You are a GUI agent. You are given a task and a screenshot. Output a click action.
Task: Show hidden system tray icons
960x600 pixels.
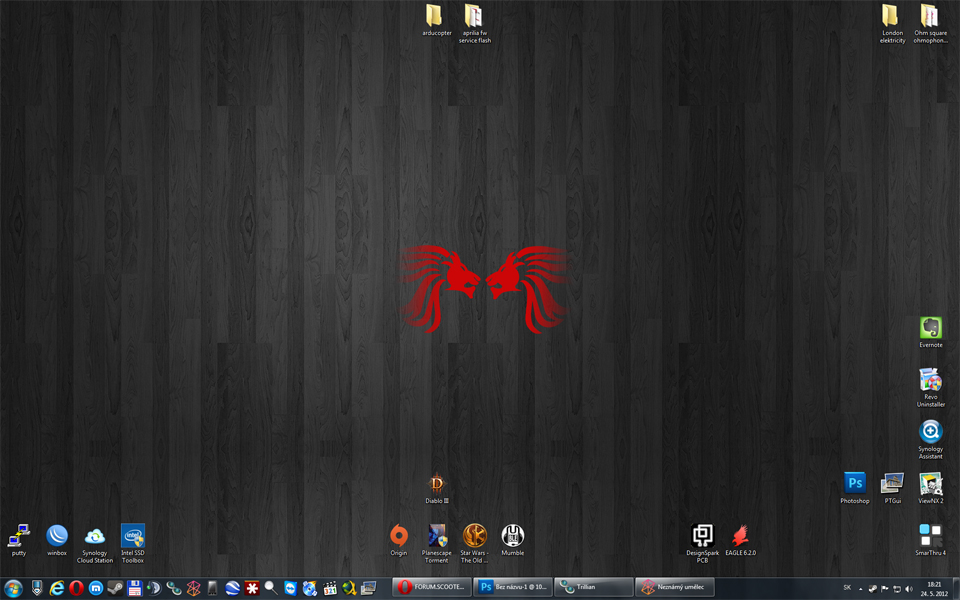(861, 588)
